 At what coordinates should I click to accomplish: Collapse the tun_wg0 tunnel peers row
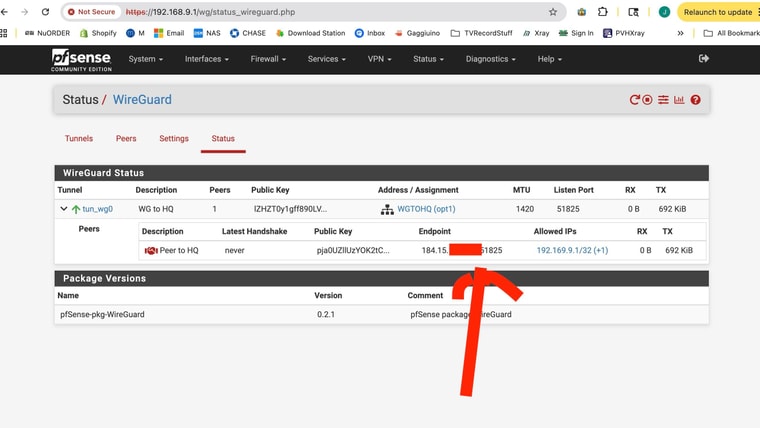point(64,209)
